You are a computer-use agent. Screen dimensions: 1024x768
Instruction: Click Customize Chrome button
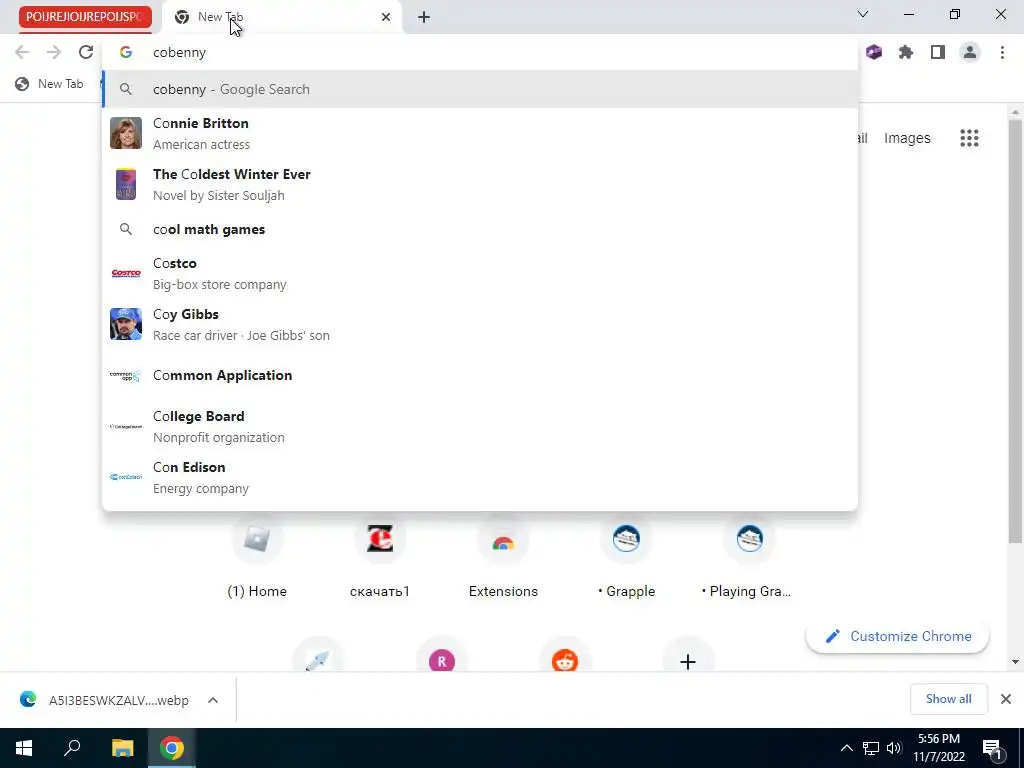click(x=897, y=636)
